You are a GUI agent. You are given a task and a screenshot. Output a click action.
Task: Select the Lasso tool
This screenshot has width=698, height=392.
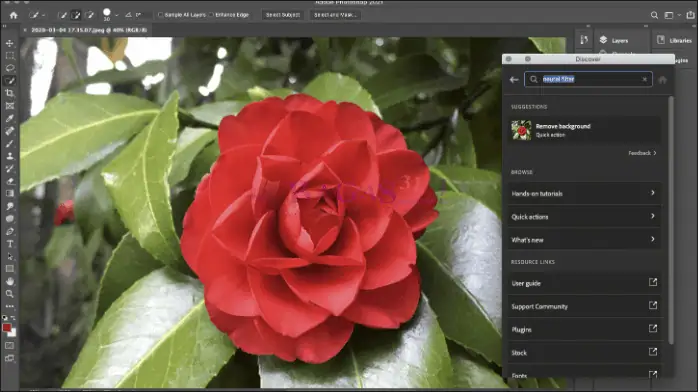(9, 68)
